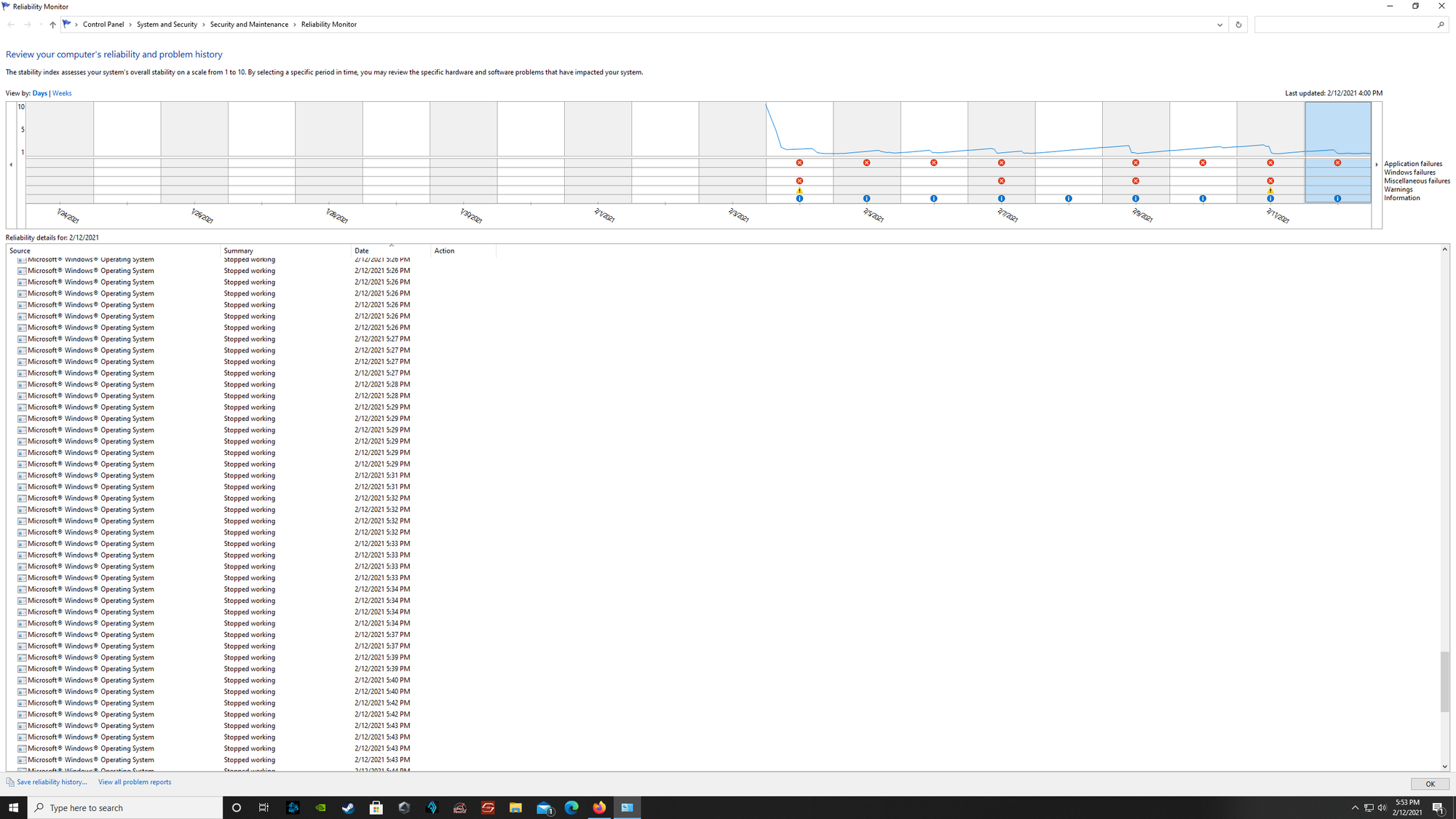Click the network icon in system tray

tap(1369, 807)
